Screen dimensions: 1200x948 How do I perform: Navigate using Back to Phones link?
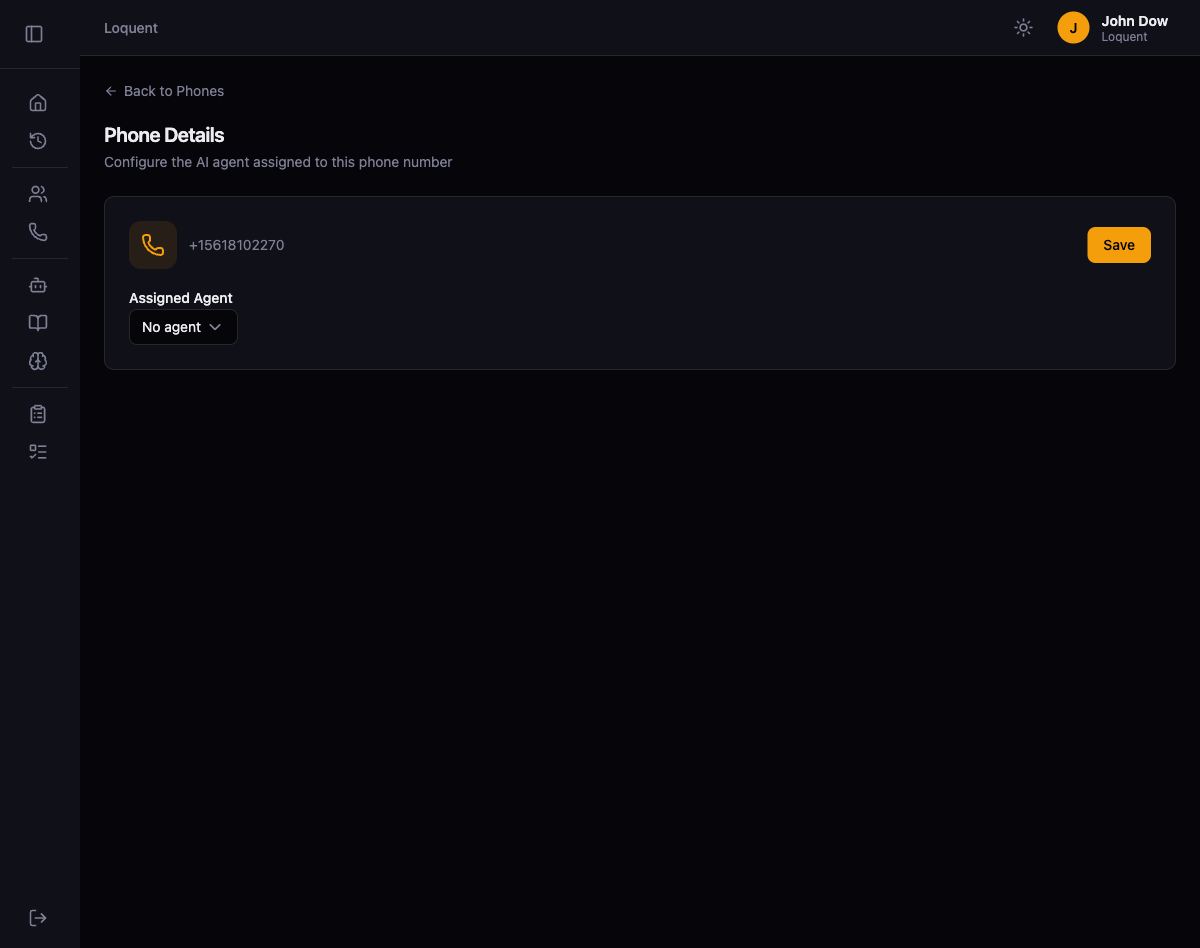[x=164, y=91]
